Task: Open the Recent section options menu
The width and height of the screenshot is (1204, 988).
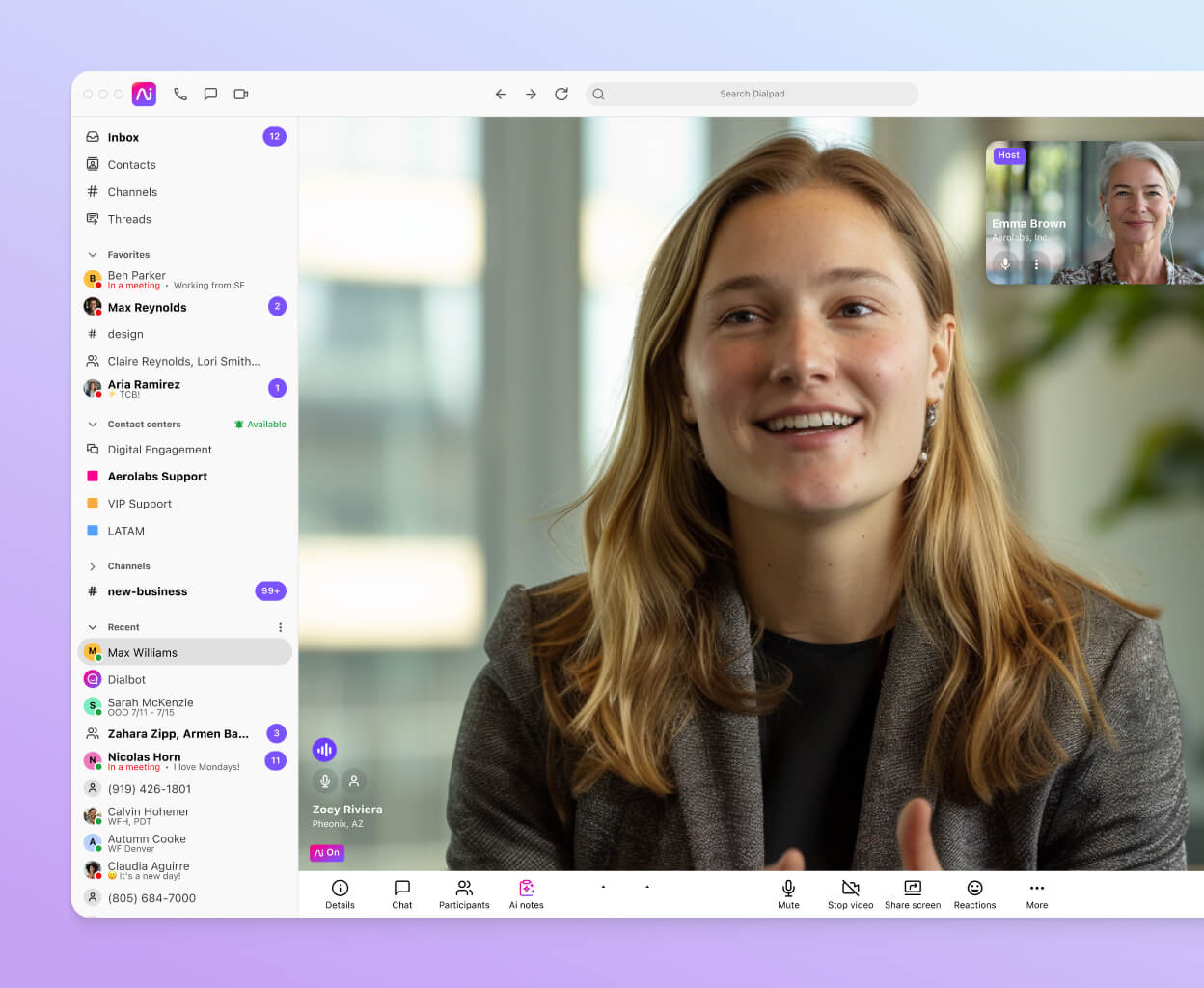Action: coord(280,626)
